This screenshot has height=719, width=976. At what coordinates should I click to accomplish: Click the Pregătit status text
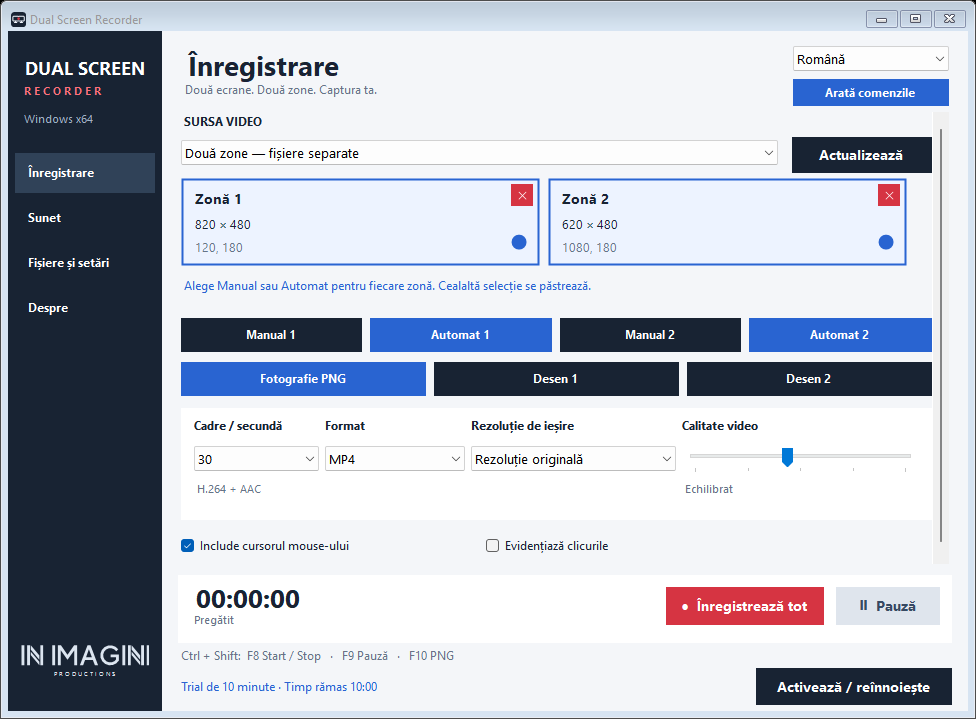(x=214, y=621)
